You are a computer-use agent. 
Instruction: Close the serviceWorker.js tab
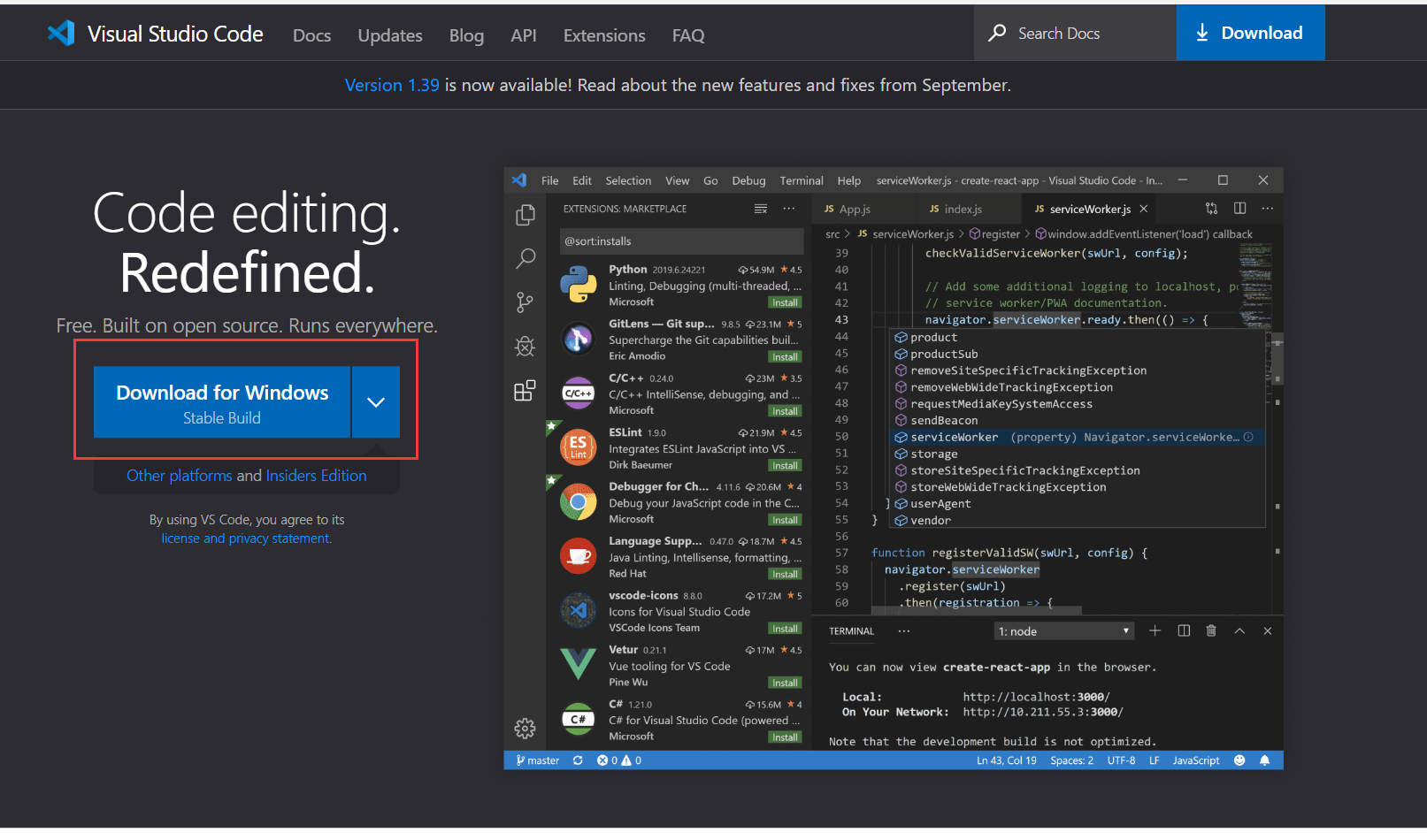[1144, 209]
